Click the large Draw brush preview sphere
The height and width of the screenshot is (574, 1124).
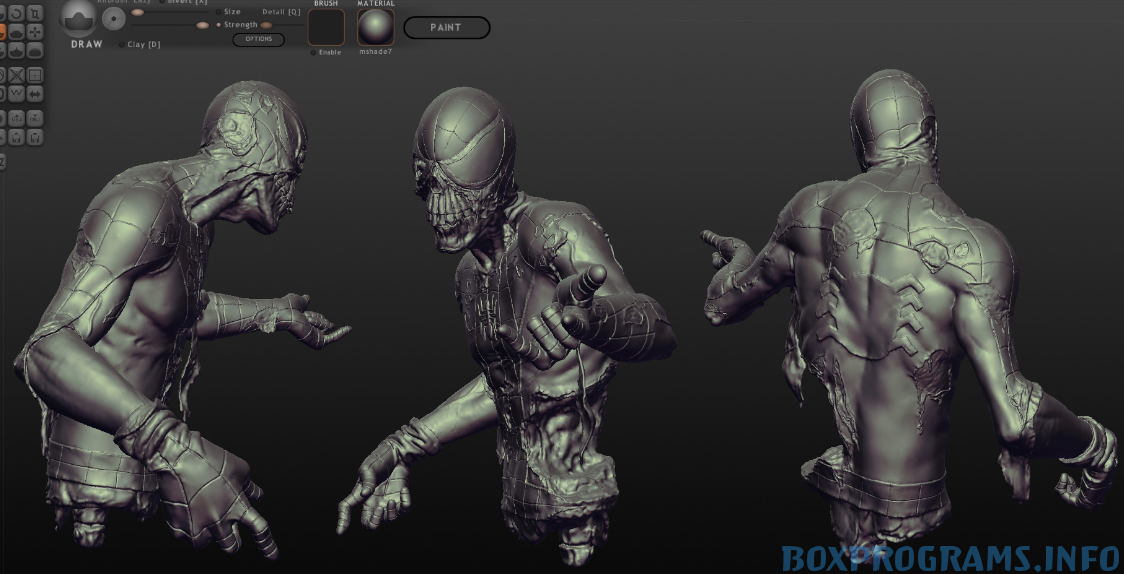coord(78,18)
